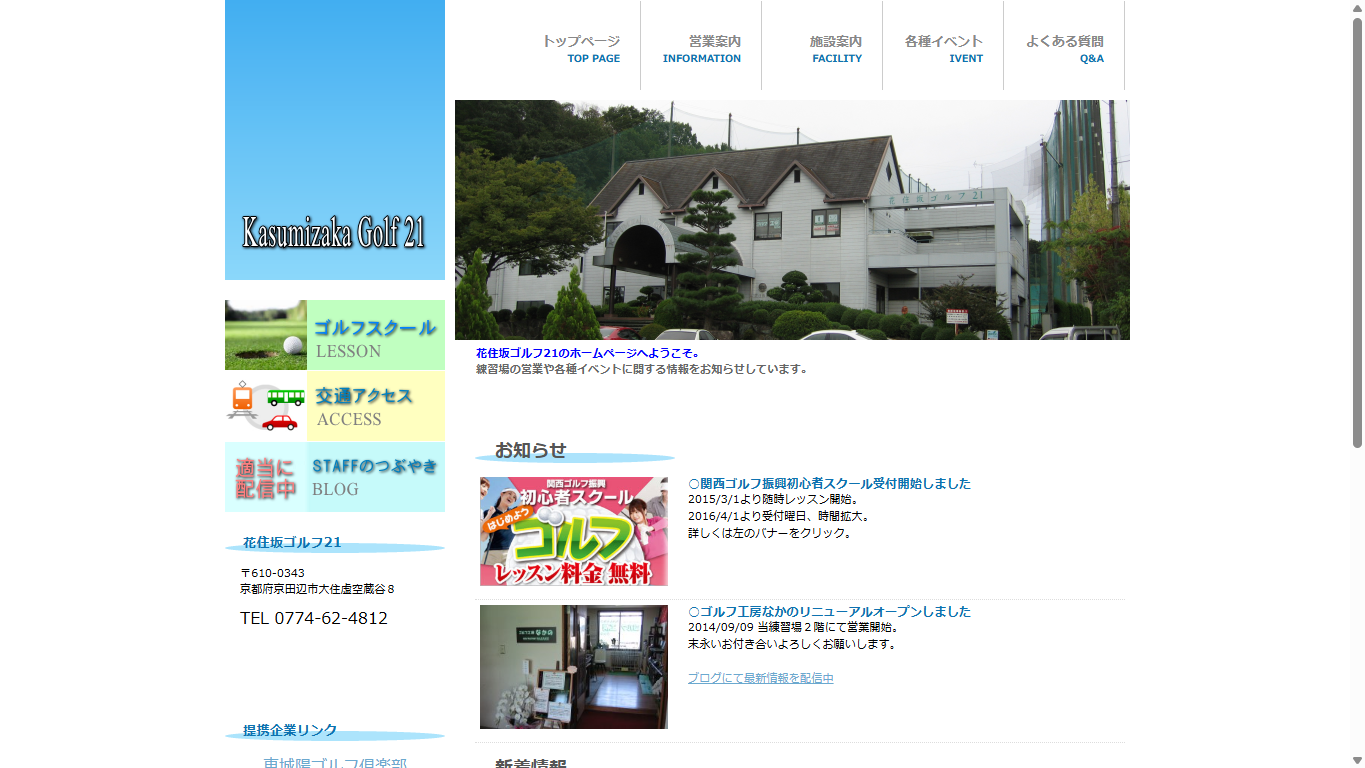Click the お知らせ section heading

pos(530,450)
